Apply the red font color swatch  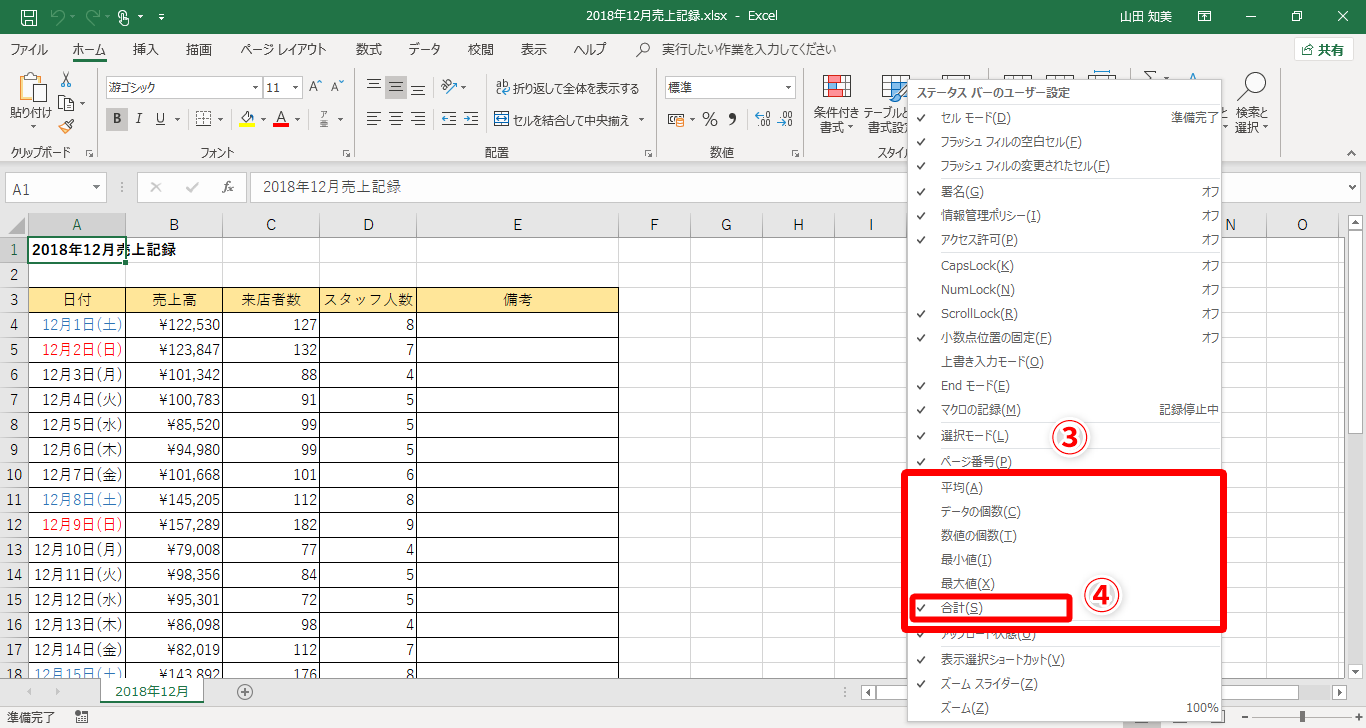281,120
